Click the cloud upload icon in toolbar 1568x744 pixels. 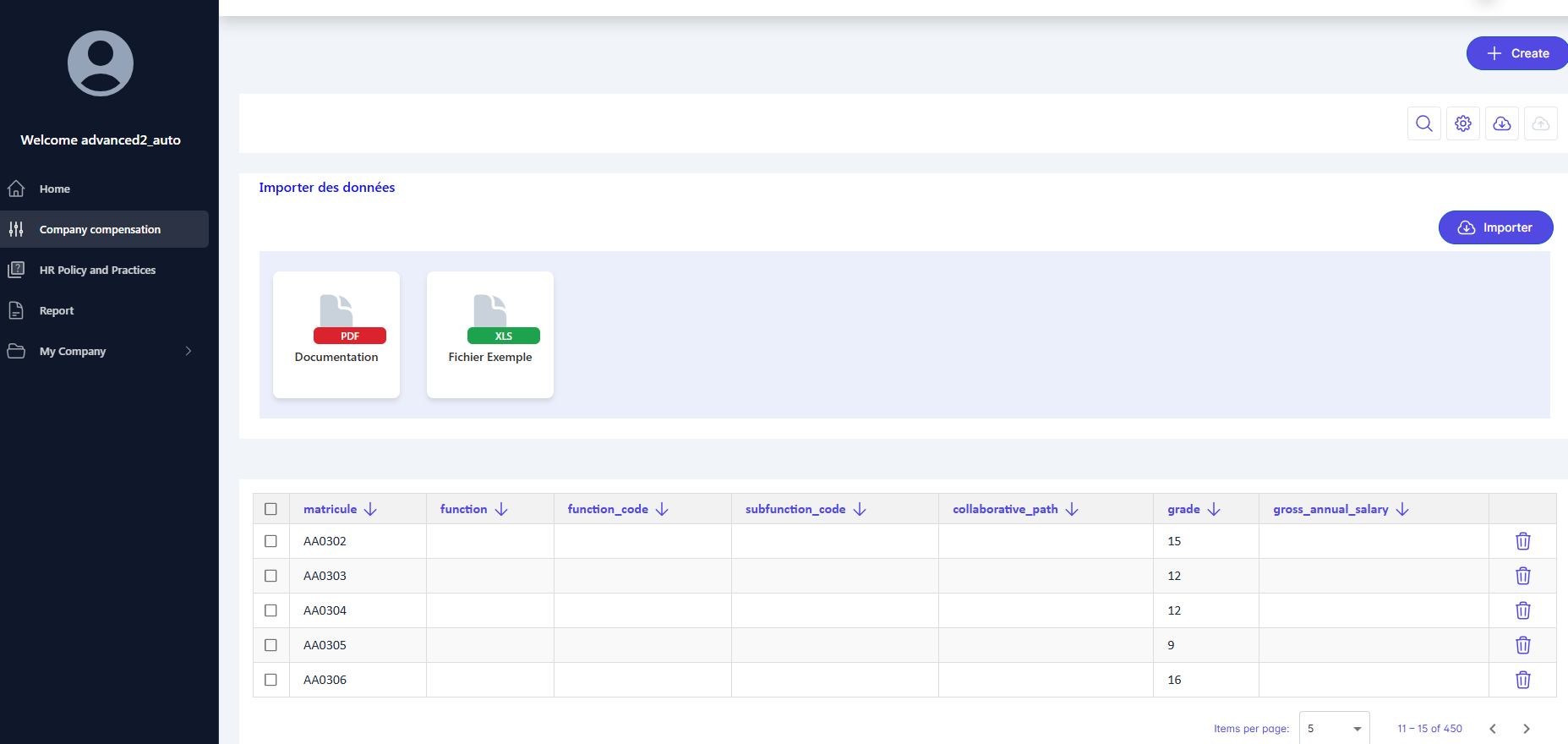tap(1540, 123)
